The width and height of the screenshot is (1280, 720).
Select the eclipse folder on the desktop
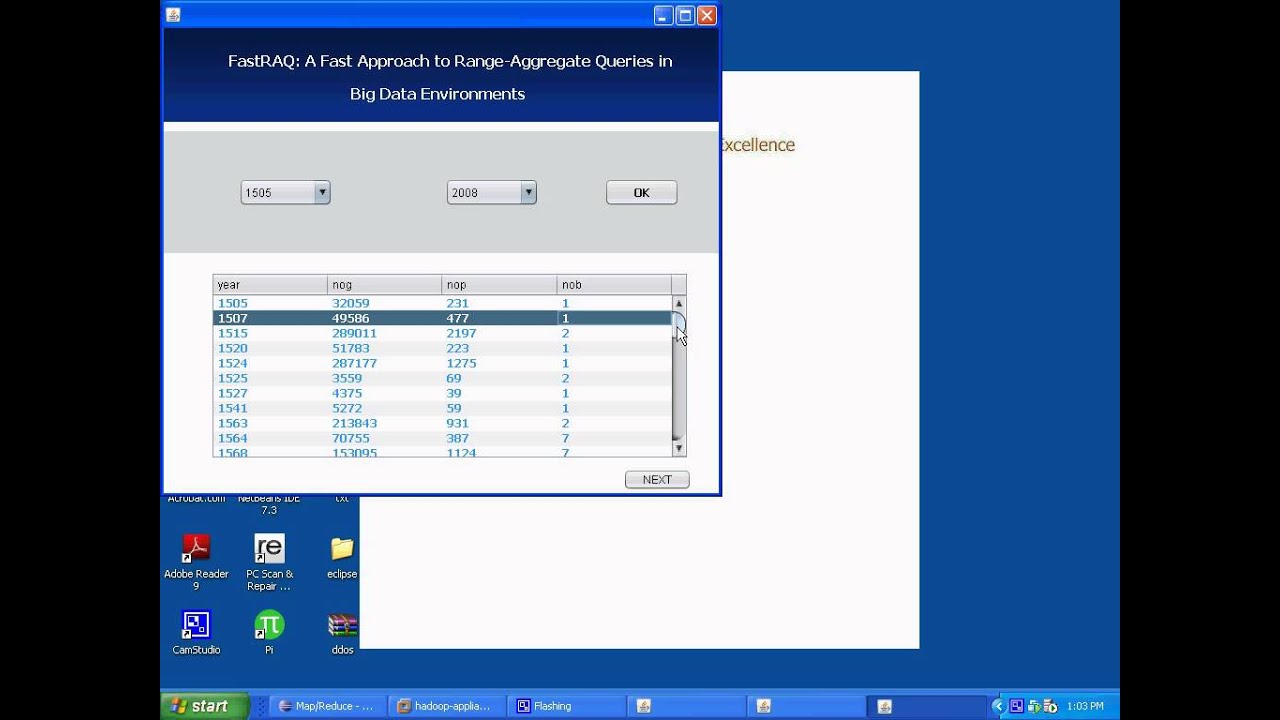pos(342,557)
